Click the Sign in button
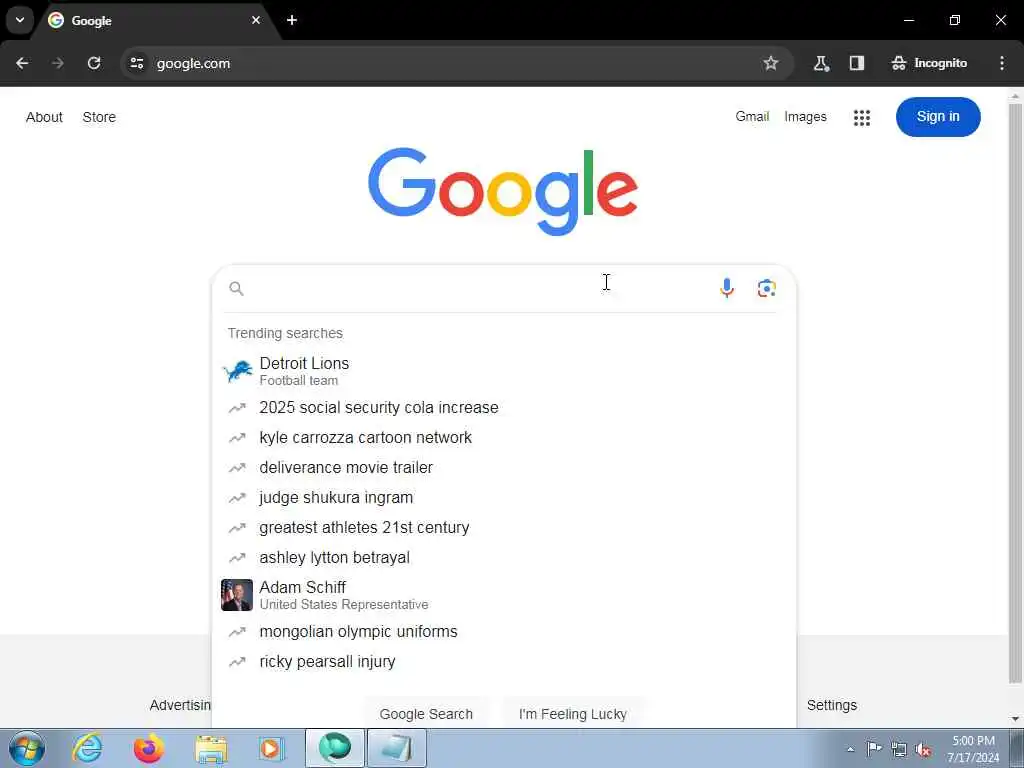 [x=938, y=117]
